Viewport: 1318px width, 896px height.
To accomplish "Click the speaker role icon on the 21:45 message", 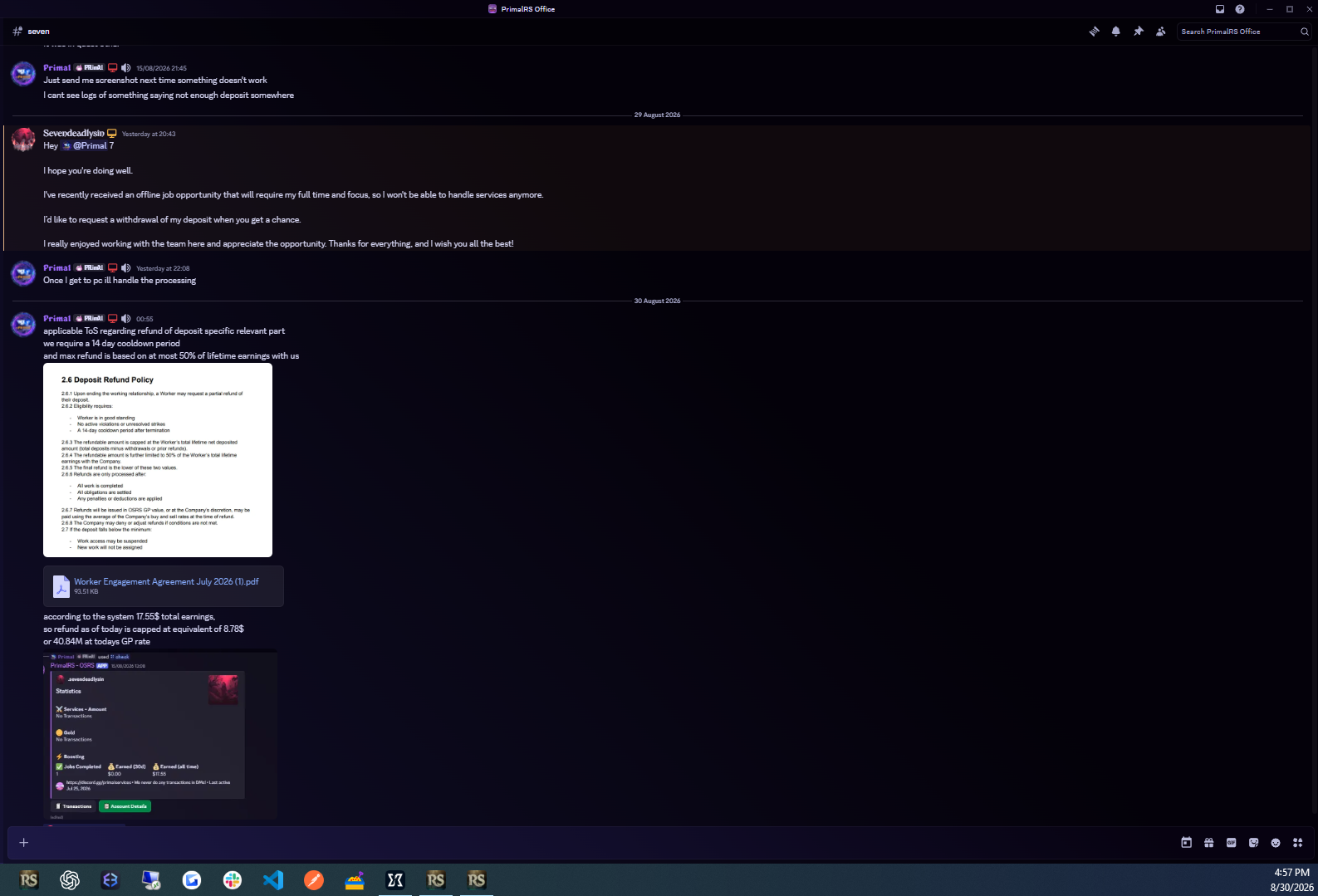I will tap(126, 68).
